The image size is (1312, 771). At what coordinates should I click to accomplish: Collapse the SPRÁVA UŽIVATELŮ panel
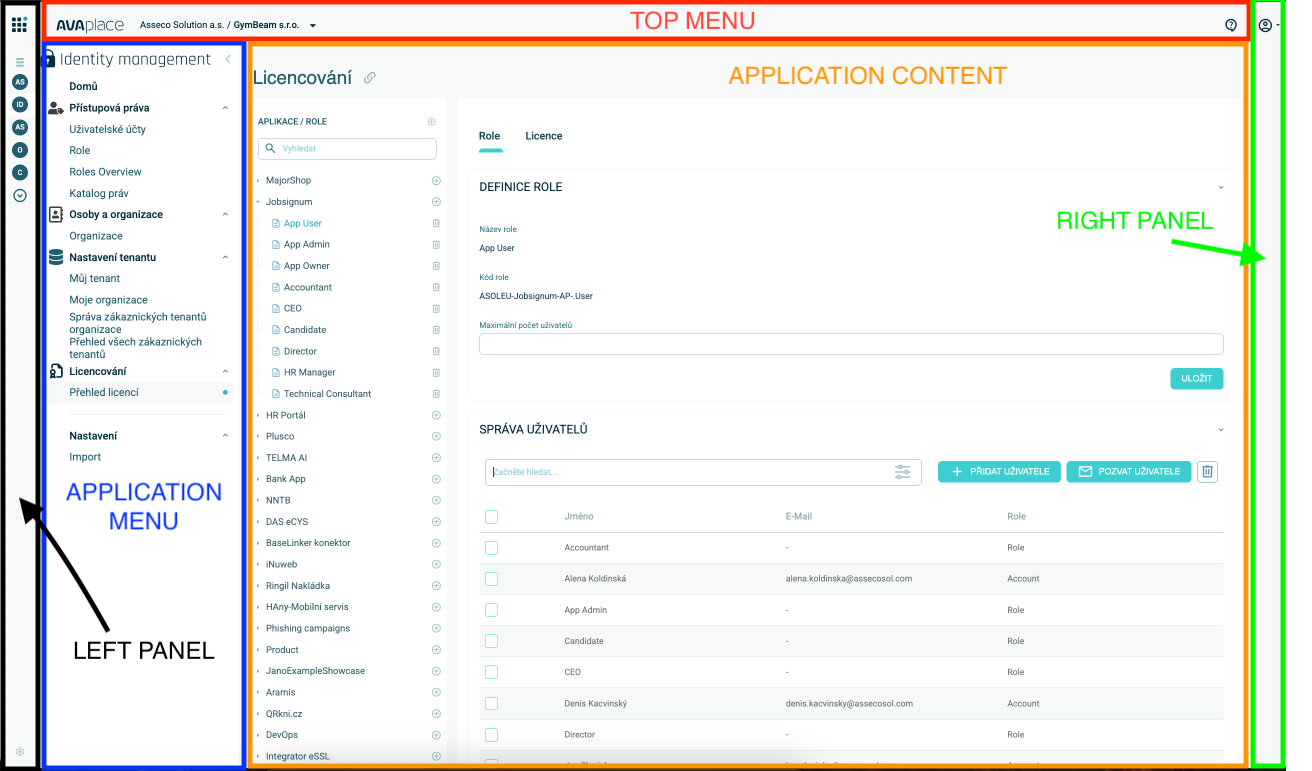tap(1220, 430)
